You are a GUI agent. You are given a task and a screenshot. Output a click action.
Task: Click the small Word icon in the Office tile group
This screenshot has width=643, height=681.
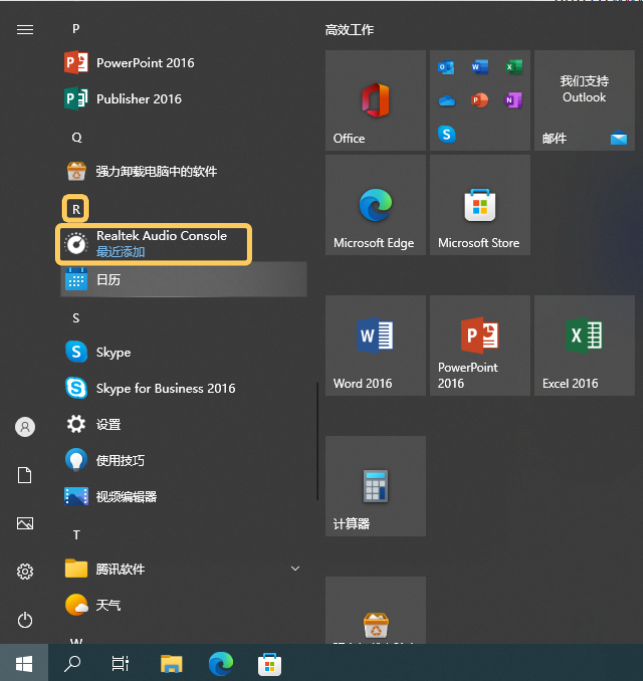[x=480, y=67]
